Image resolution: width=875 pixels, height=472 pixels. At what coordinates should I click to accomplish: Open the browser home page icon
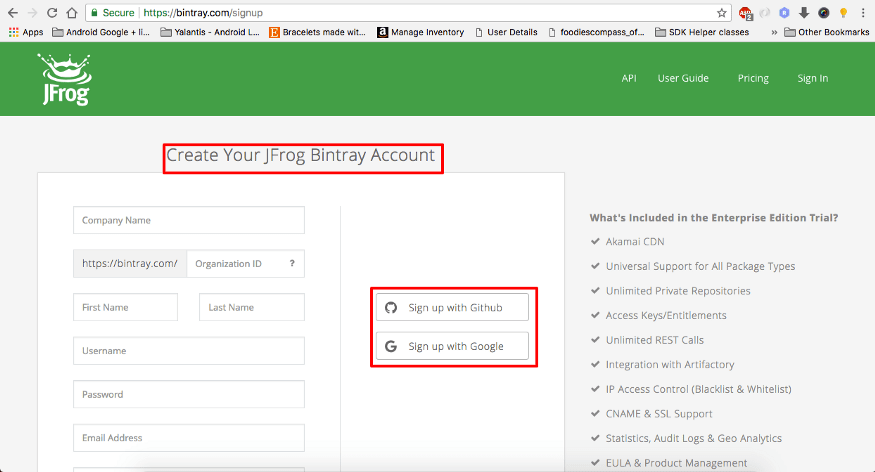(x=71, y=12)
